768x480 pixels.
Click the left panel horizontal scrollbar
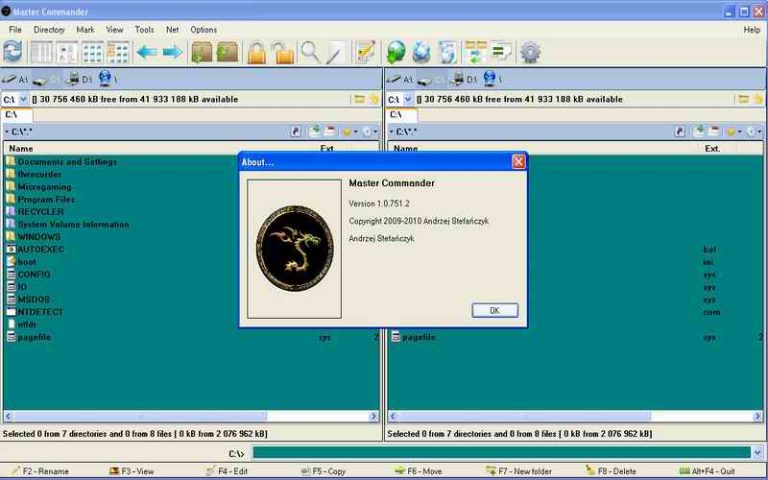190,416
